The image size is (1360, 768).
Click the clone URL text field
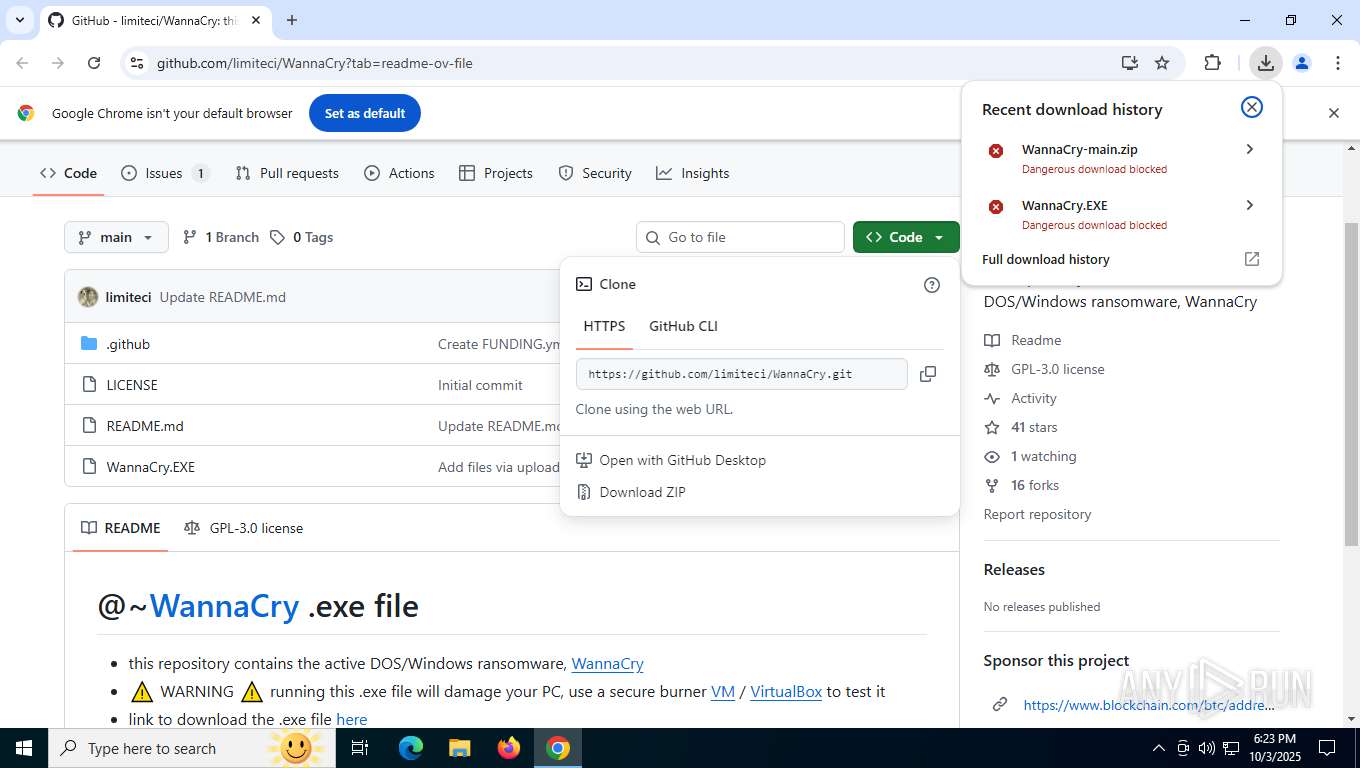click(x=742, y=374)
